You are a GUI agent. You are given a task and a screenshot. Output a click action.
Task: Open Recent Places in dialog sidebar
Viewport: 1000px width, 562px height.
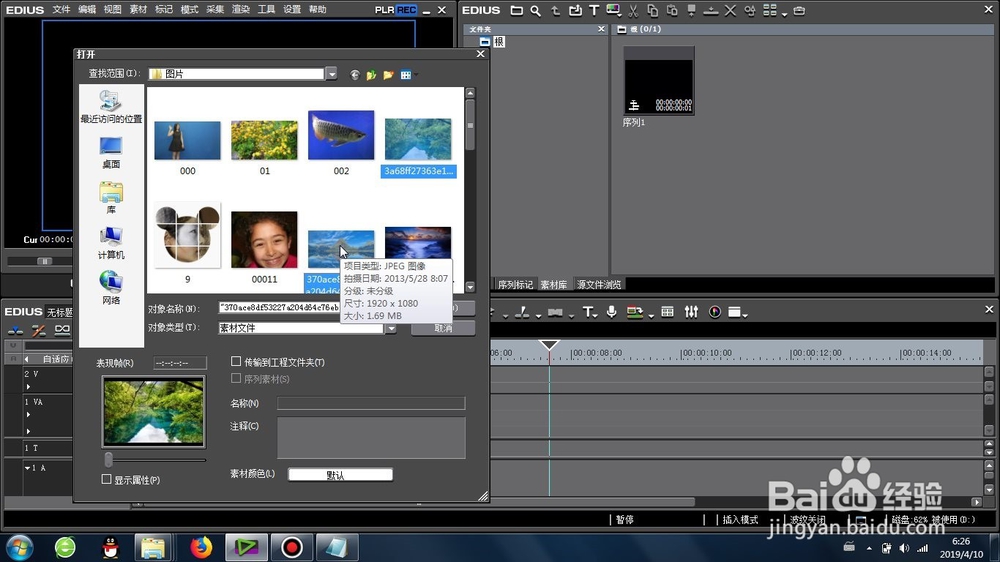tap(111, 107)
